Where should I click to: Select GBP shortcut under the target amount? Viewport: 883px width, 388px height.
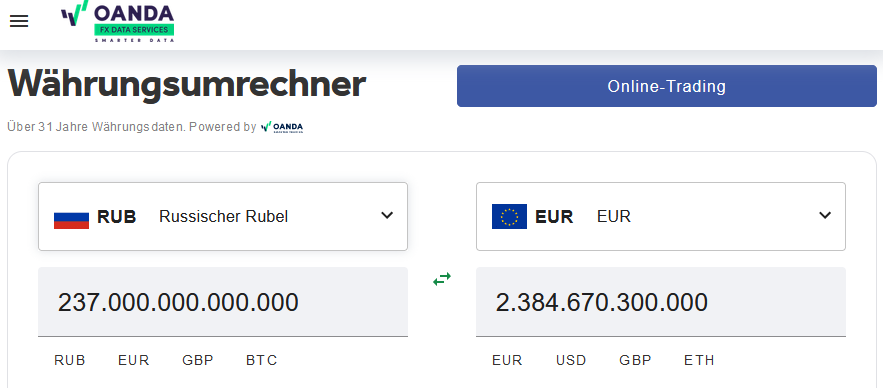pos(635,360)
